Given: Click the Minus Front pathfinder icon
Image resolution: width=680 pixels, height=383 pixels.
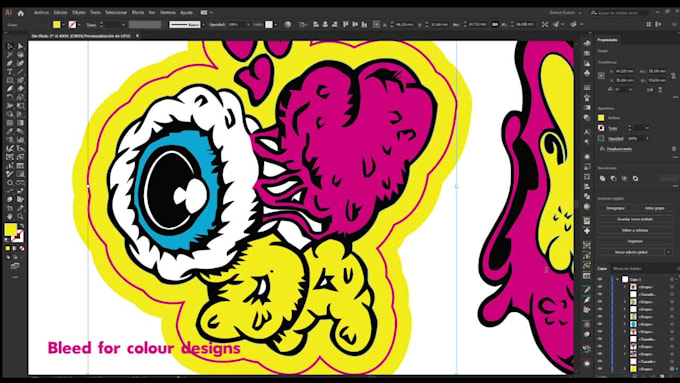Looking at the screenshot, I should point(613,178).
